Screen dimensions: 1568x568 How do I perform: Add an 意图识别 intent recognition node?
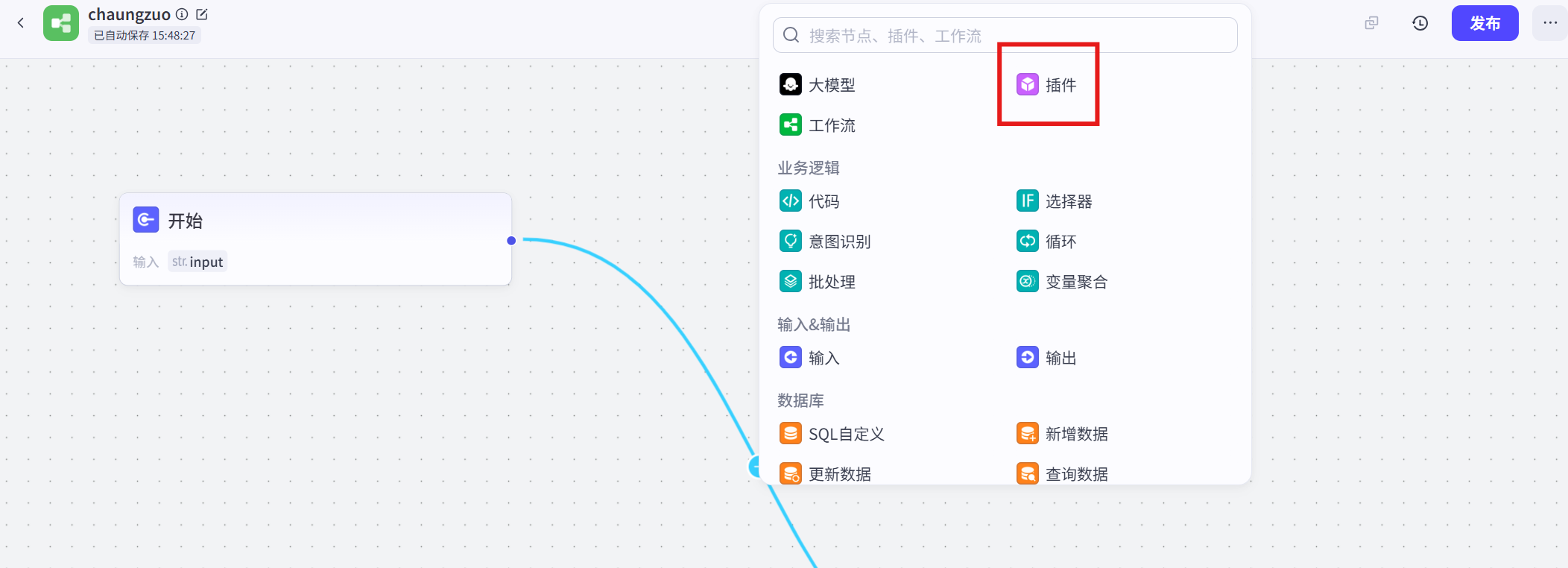(x=825, y=241)
